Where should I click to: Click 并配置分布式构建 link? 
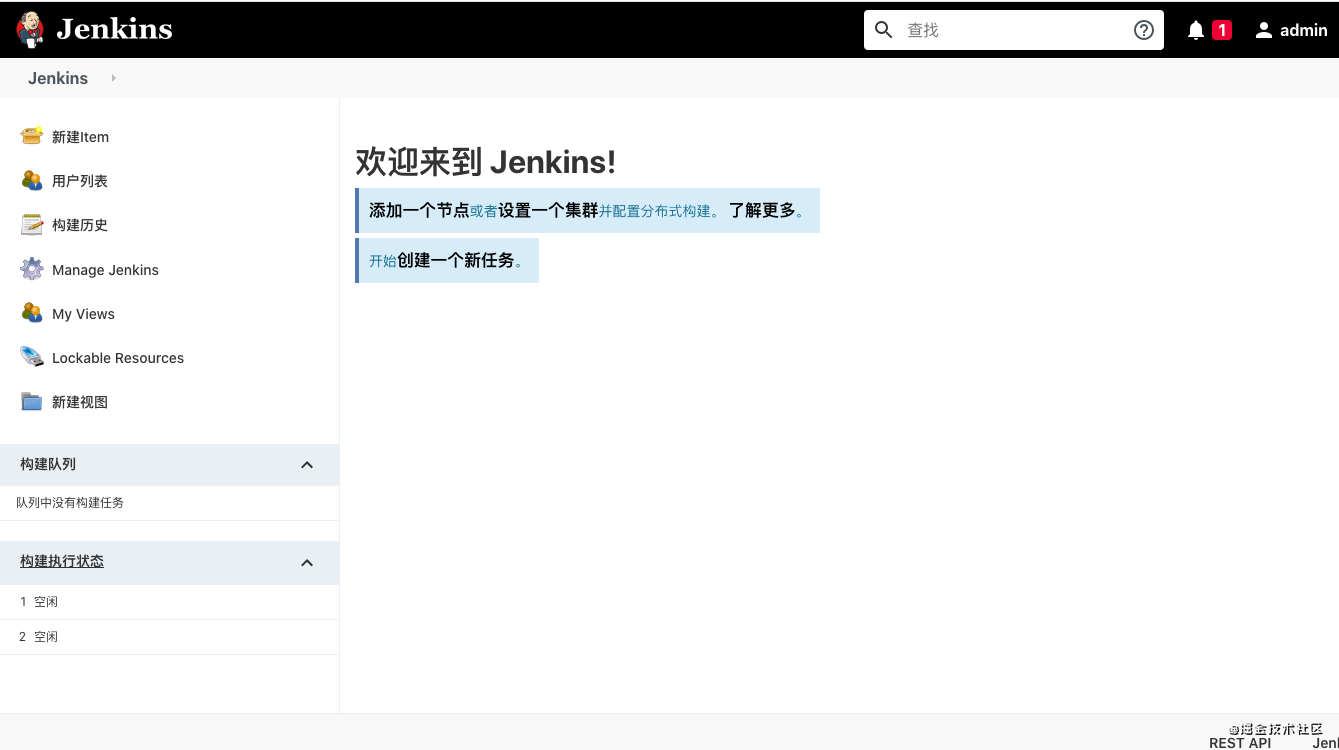[655, 211]
